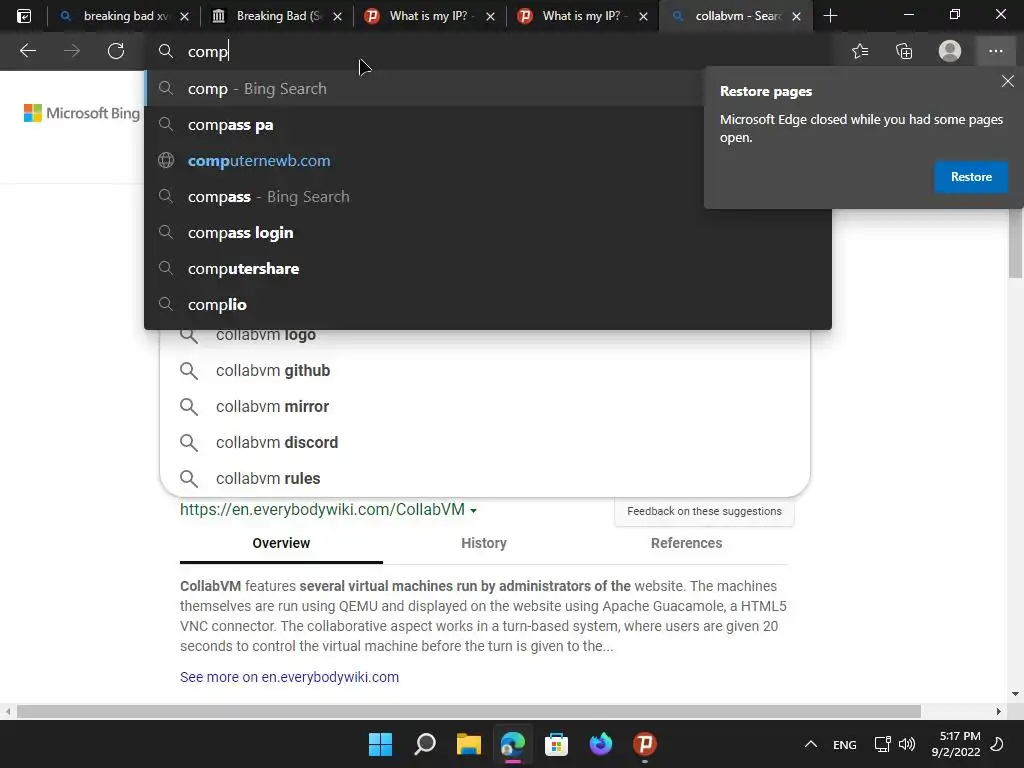
Task: Open the Favorites star icon
Action: (x=860, y=51)
